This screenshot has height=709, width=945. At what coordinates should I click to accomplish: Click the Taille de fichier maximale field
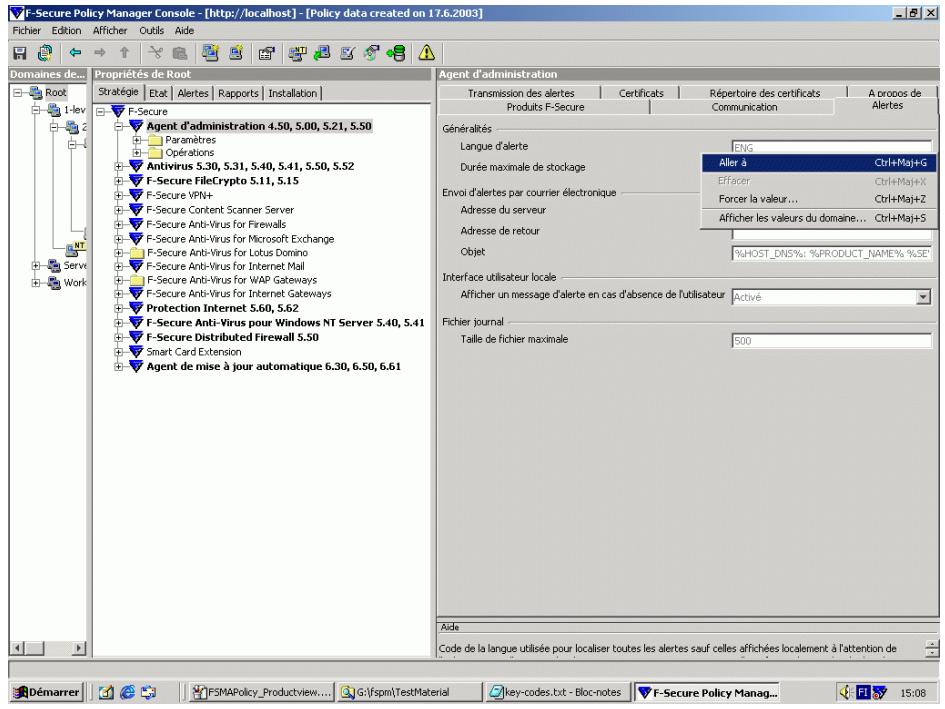pos(832,341)
